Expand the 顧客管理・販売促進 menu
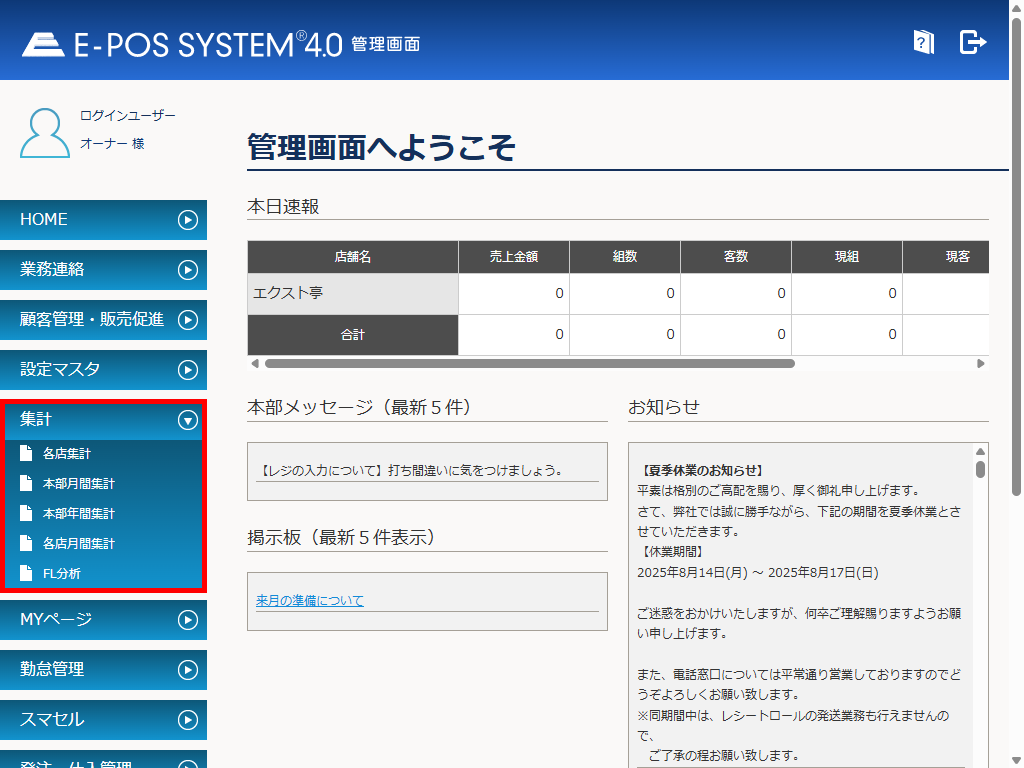 (187, 320)
